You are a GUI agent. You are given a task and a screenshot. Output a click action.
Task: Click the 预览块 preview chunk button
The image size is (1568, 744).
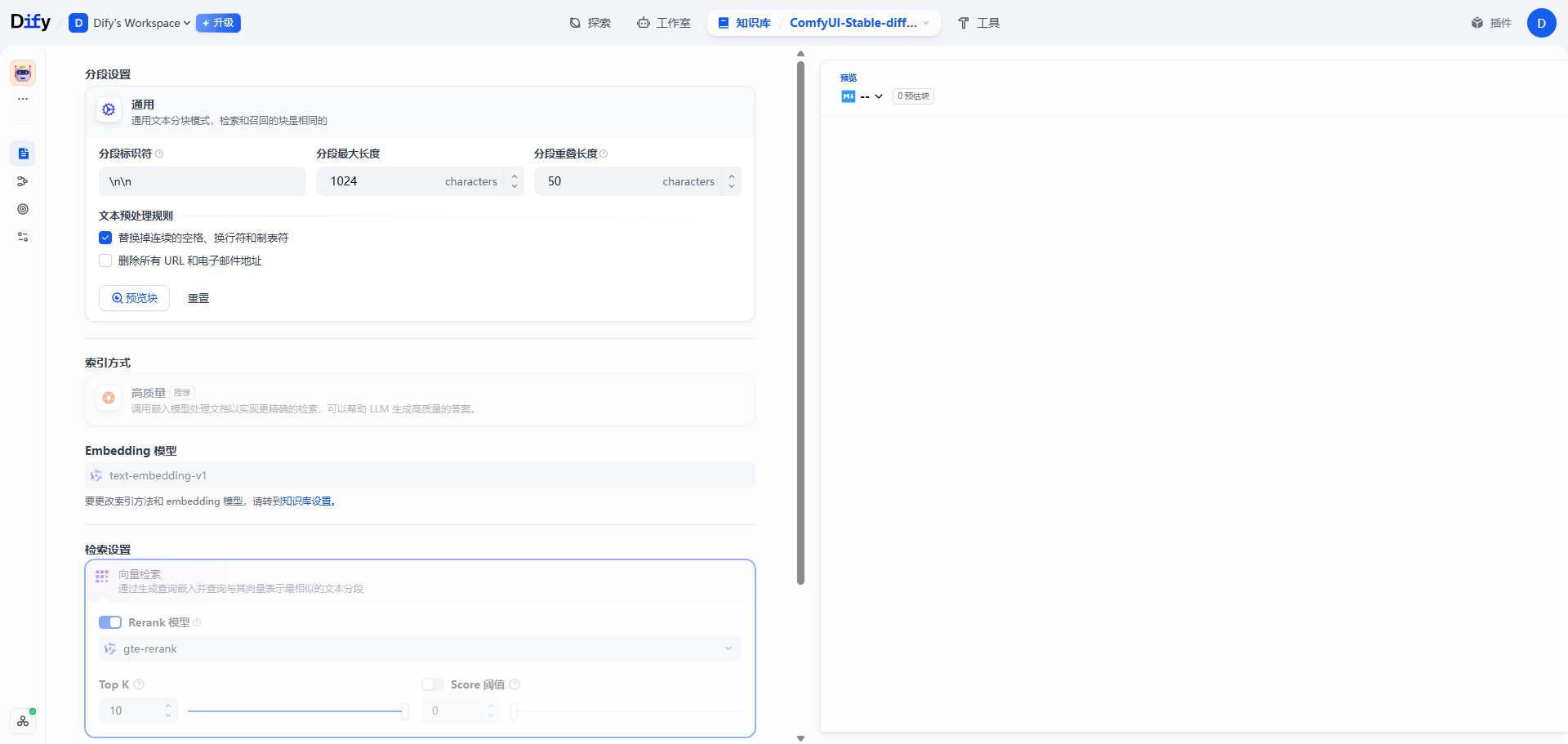[x=134, y=298]
